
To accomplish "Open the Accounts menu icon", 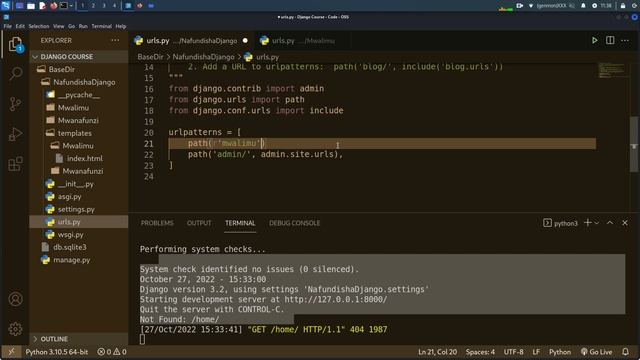I will pyautogui.click(x=16, y=299).
